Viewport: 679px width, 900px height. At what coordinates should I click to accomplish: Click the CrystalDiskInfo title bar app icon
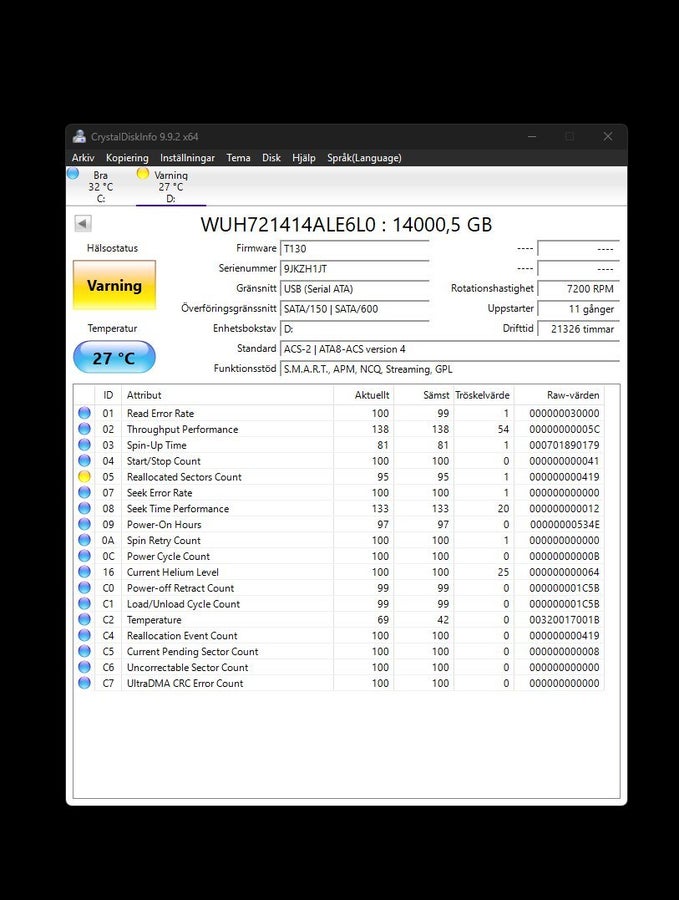[x=79, y=137]
